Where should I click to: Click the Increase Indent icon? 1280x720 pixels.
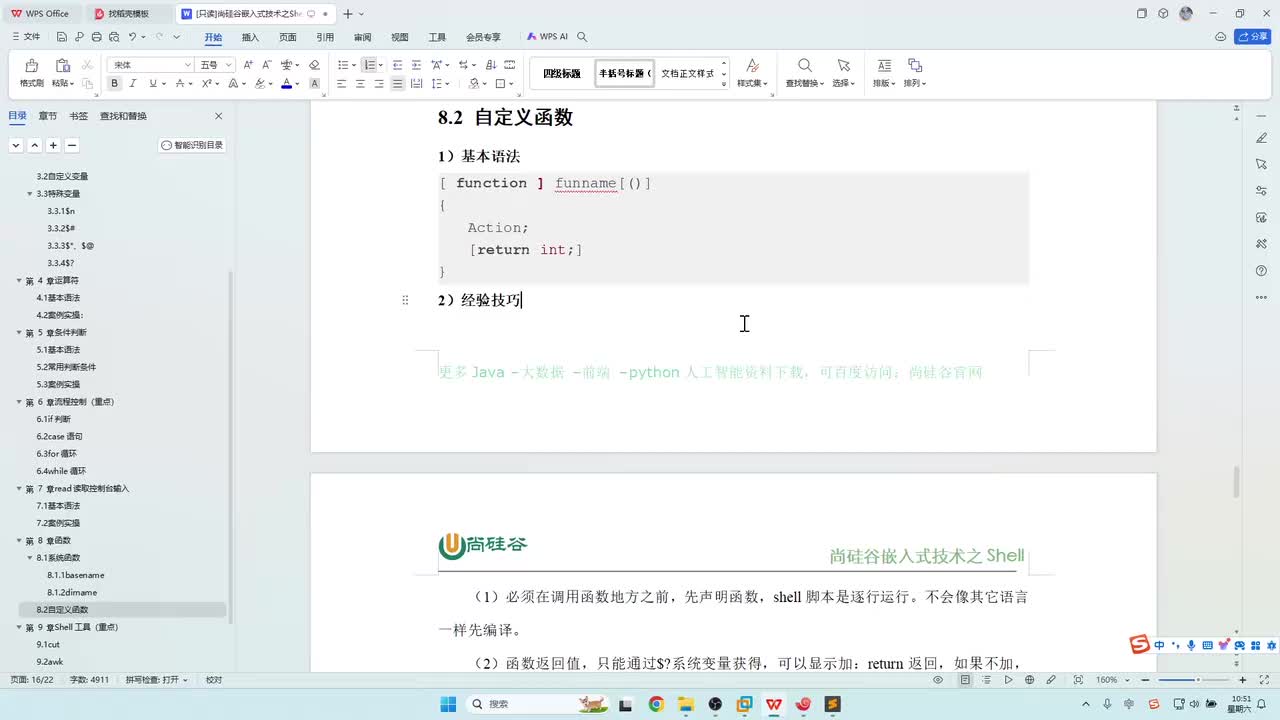tap(415, 65)
